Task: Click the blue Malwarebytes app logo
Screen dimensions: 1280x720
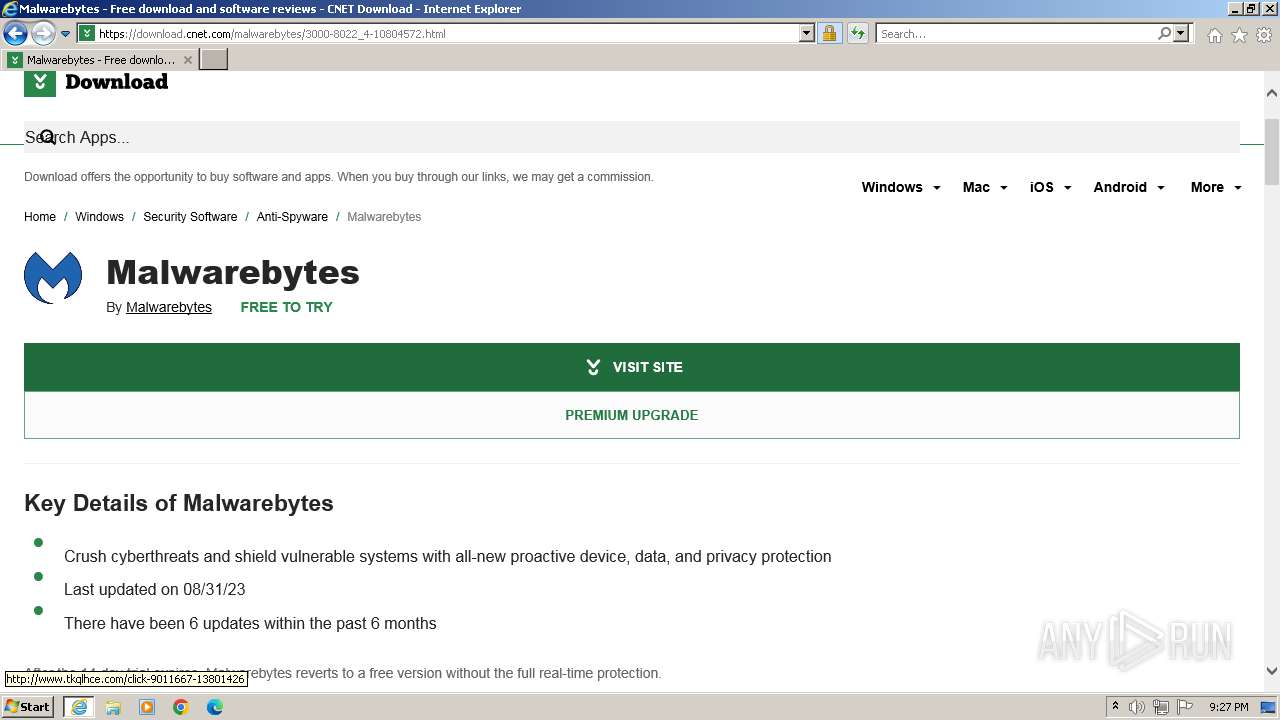Action: tap(53, 277)
